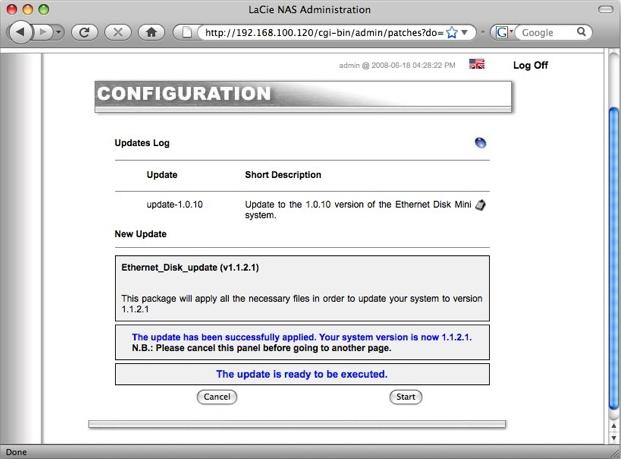Go to the browser home page
The width and height of the screenshot is (621, 459).
click(151, 32)
